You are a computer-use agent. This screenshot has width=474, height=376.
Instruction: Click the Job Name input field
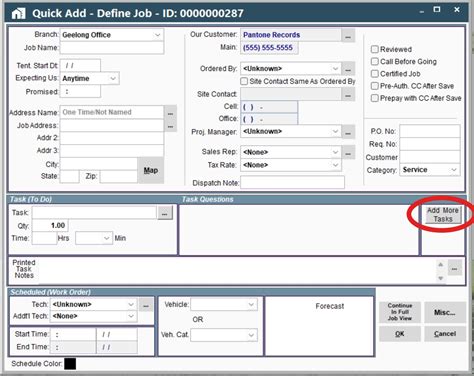coord(112,48)
